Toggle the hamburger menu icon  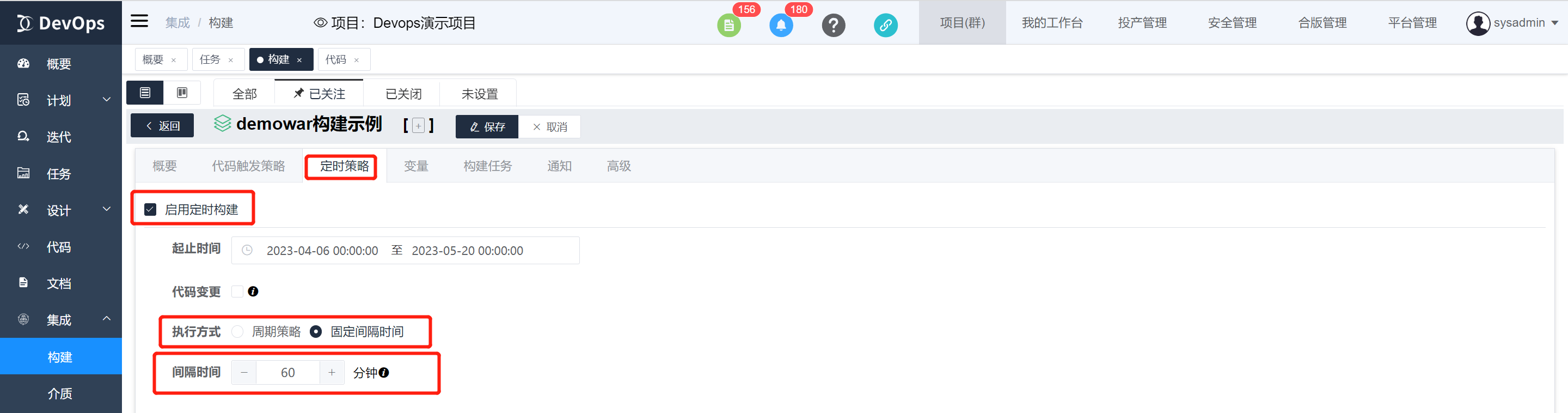click(139, 21)
